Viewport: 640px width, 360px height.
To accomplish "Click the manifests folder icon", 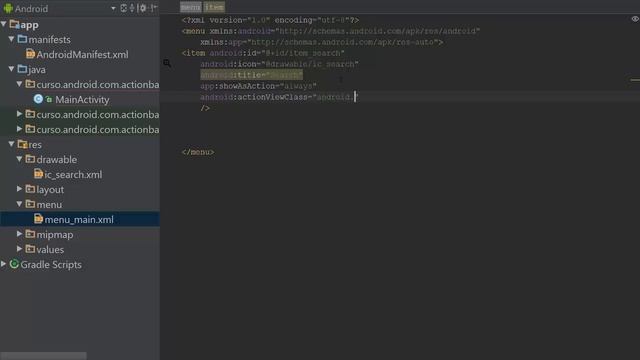I will click(22, 39).
